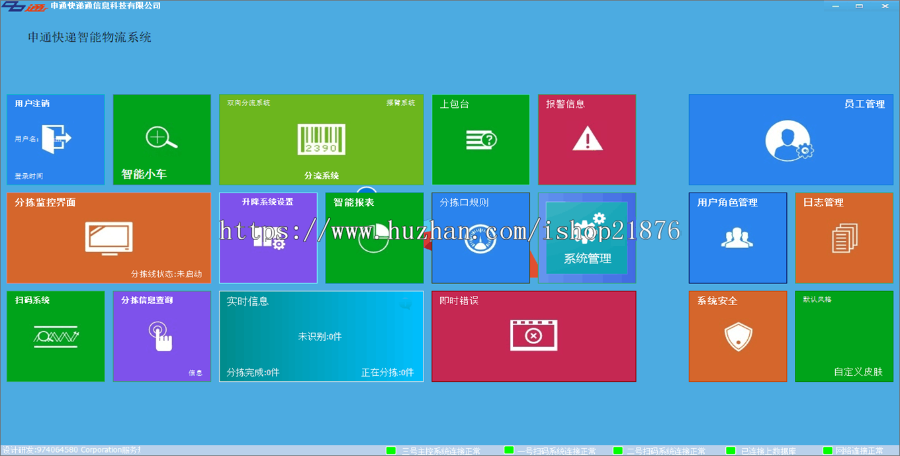Click the 双向分流系统 label

pos(249,103)
